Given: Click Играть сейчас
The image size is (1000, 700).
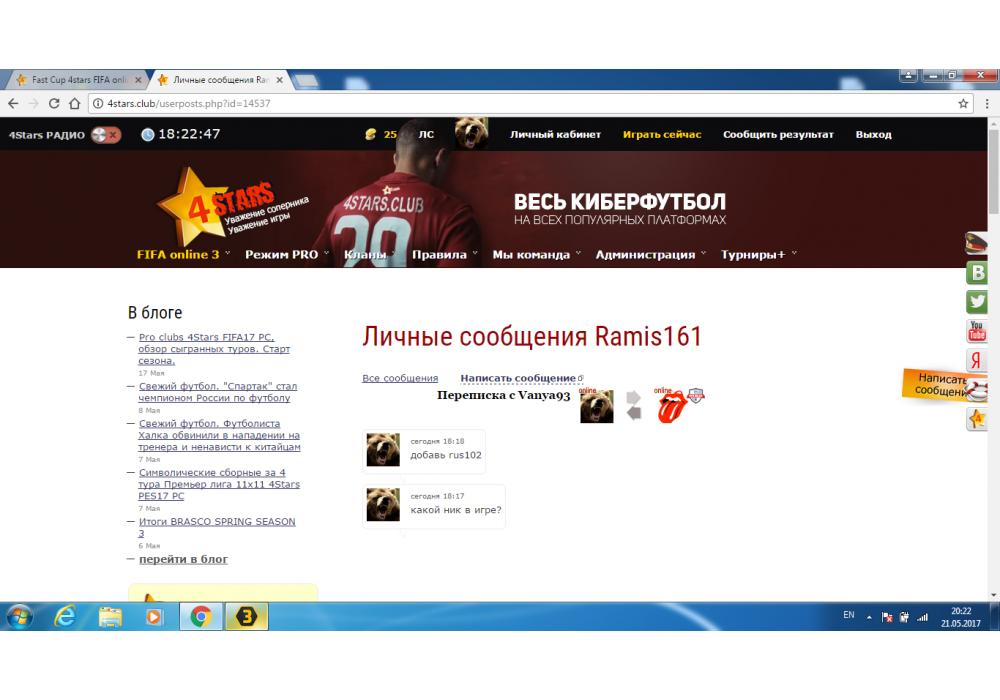Looking at the screenshot, I should pyautogui.click(x=662, y=135).
